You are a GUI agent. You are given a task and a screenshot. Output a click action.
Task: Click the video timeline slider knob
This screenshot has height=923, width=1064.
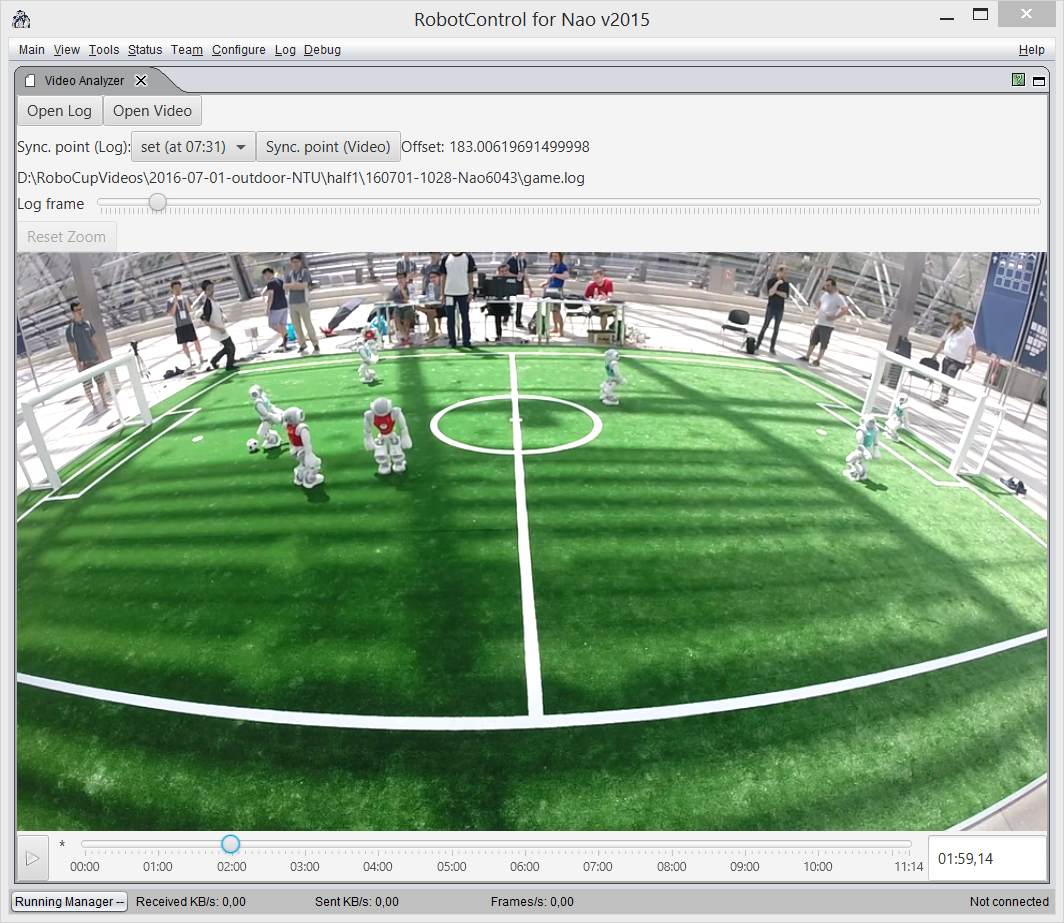click(x=231, y=844)
